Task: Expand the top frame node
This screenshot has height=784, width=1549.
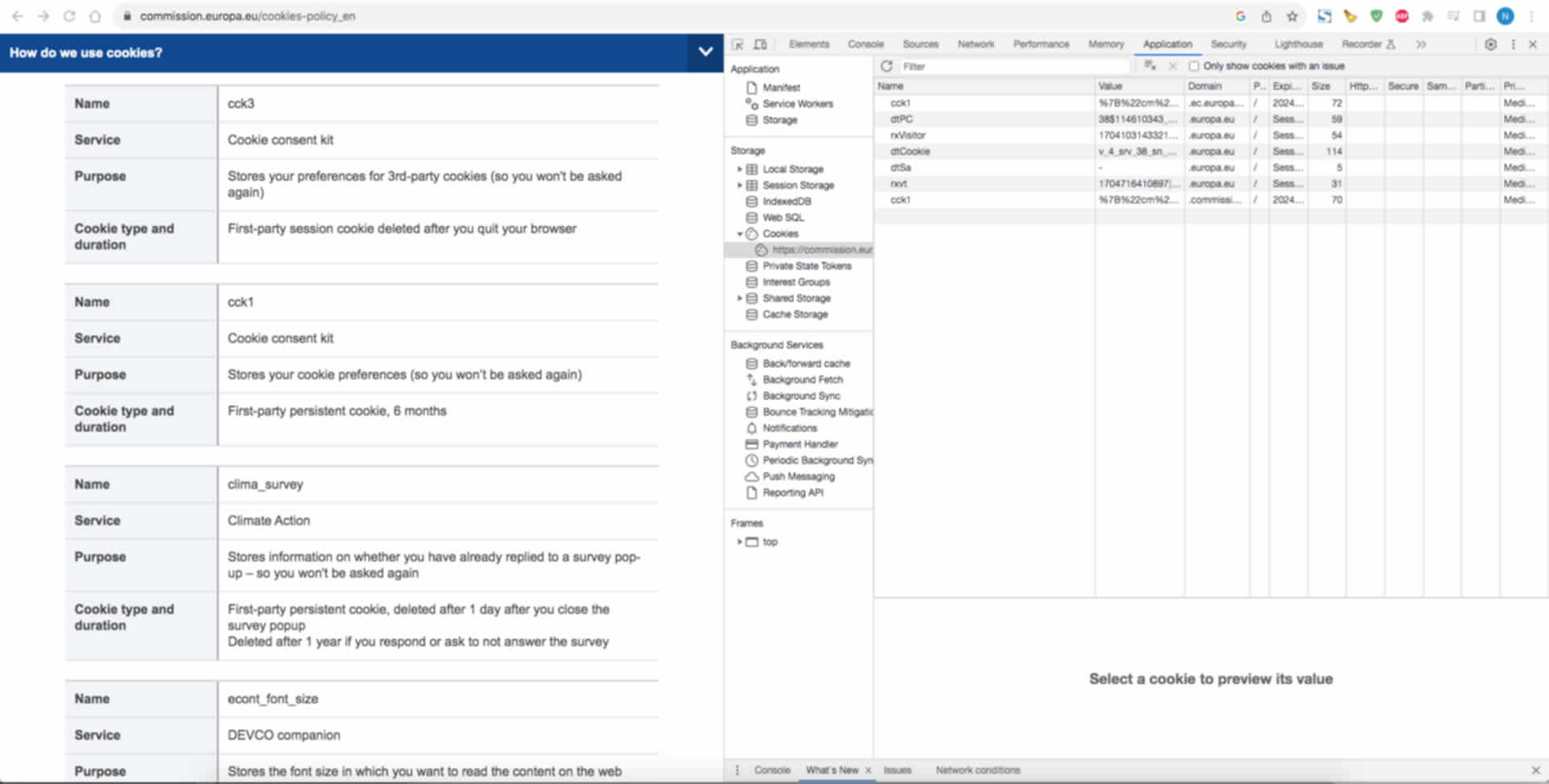Action: pos(739,542)
